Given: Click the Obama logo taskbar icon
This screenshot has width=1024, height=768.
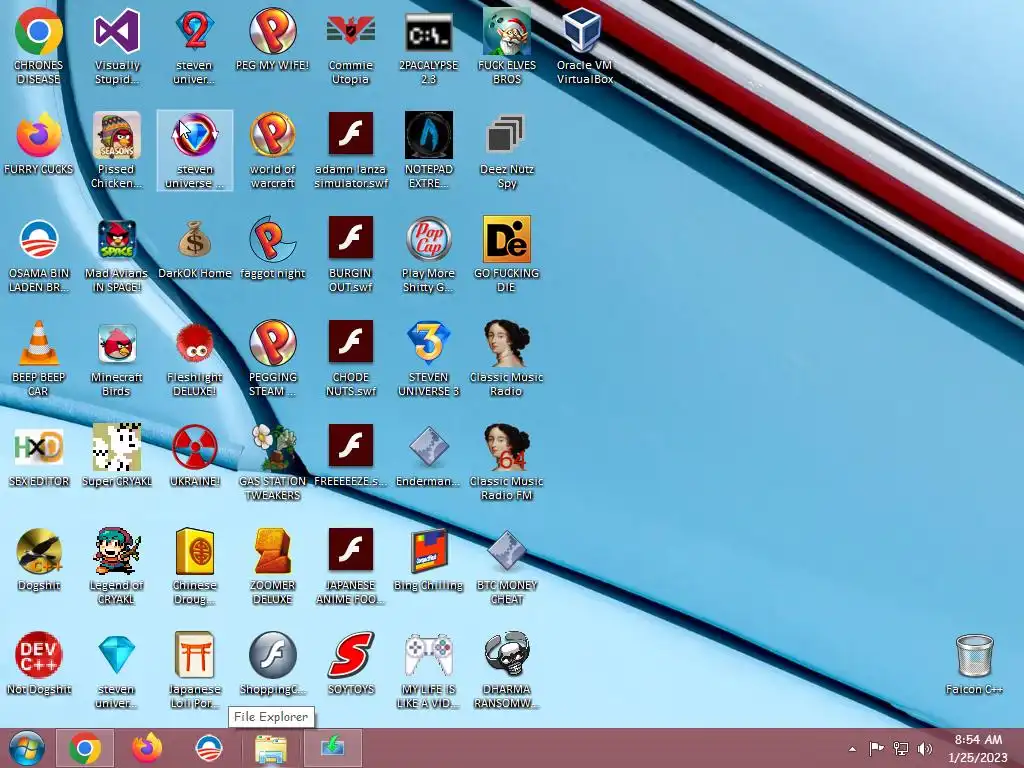Looking at the screenshot, I should coord(209,748).
